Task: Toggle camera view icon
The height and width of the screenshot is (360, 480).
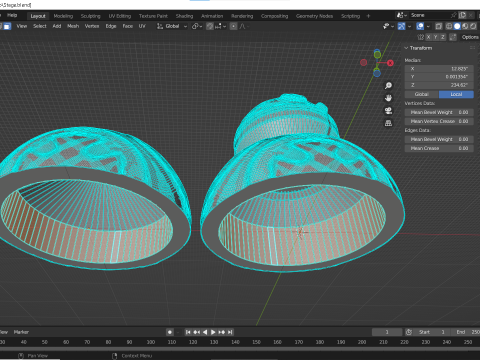Action: 388,111
